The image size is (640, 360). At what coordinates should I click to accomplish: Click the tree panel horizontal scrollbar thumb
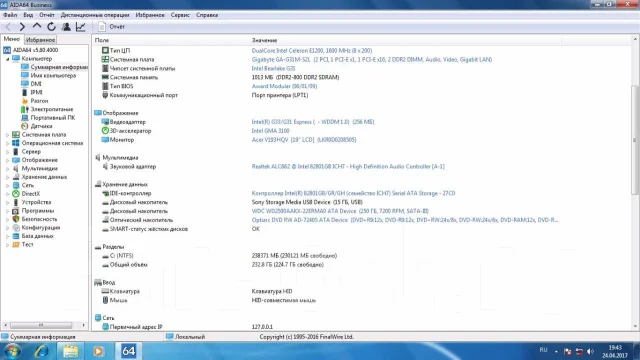pyautogui.click(x=41, y=325)
